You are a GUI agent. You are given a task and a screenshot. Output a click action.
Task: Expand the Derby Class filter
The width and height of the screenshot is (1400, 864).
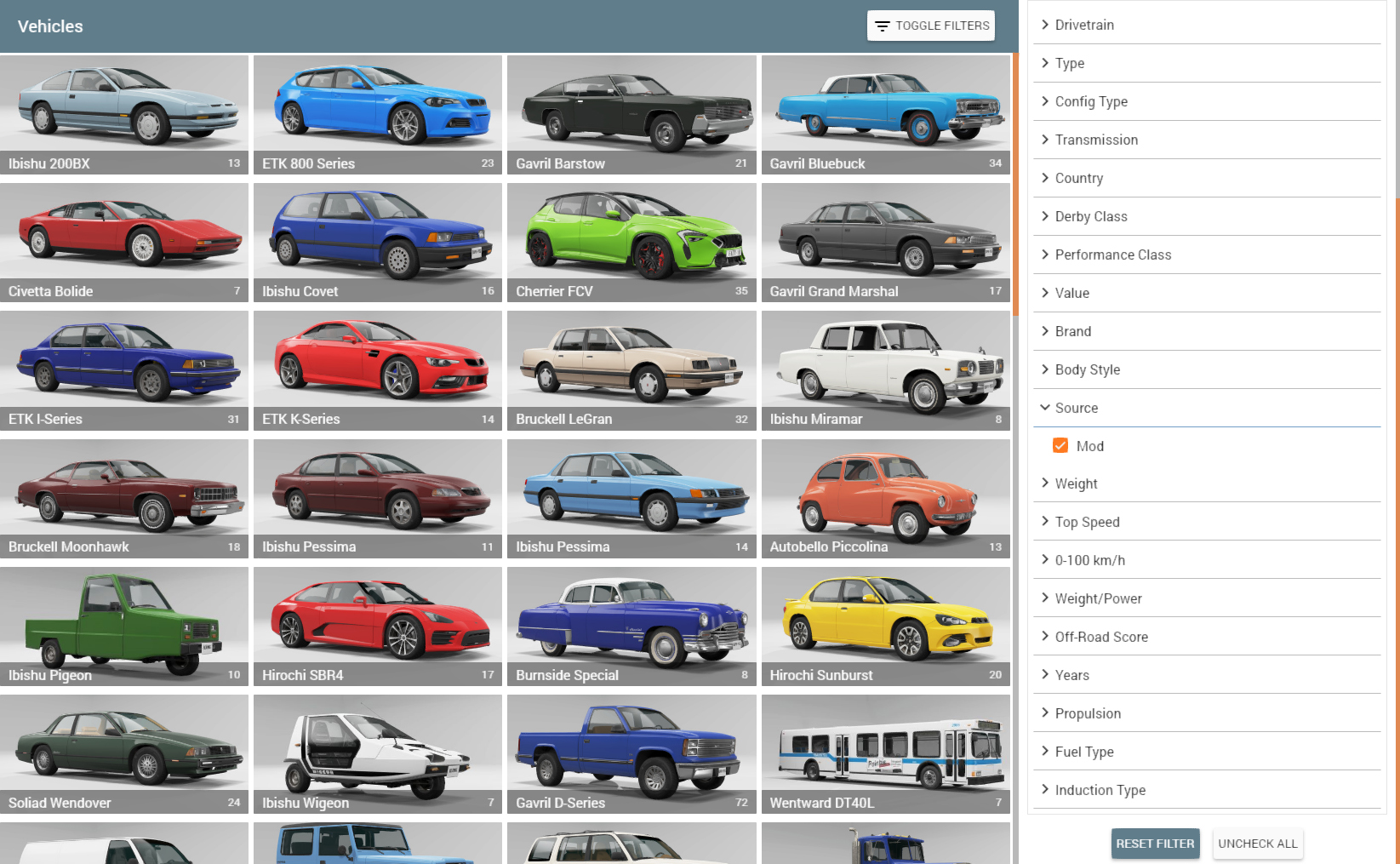[x=1207, y=216]
